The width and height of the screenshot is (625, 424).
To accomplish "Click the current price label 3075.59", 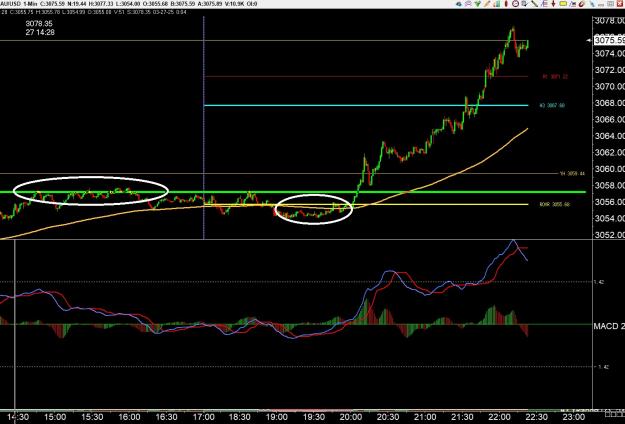I will click(x=609, y=40).
